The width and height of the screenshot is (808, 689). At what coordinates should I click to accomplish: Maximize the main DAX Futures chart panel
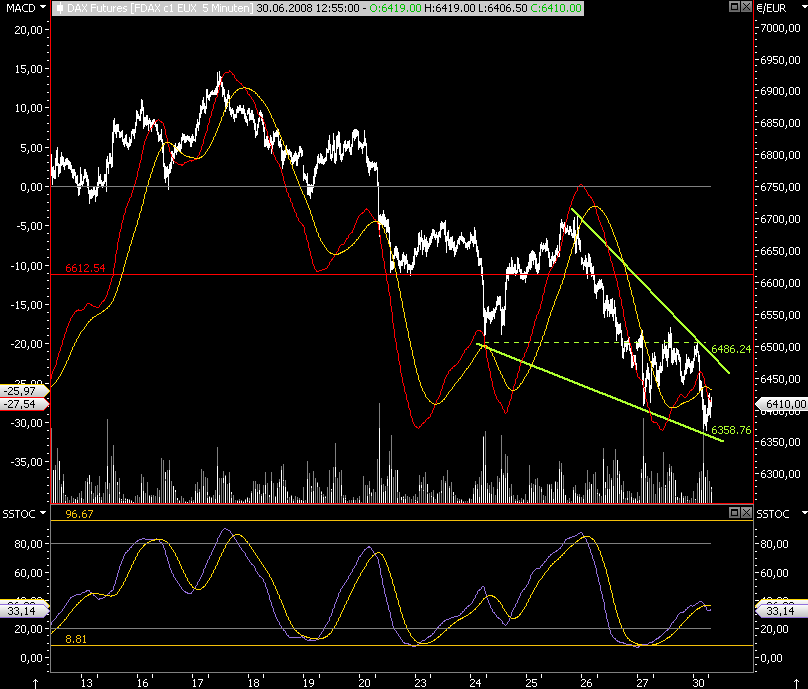click(735, 7)
